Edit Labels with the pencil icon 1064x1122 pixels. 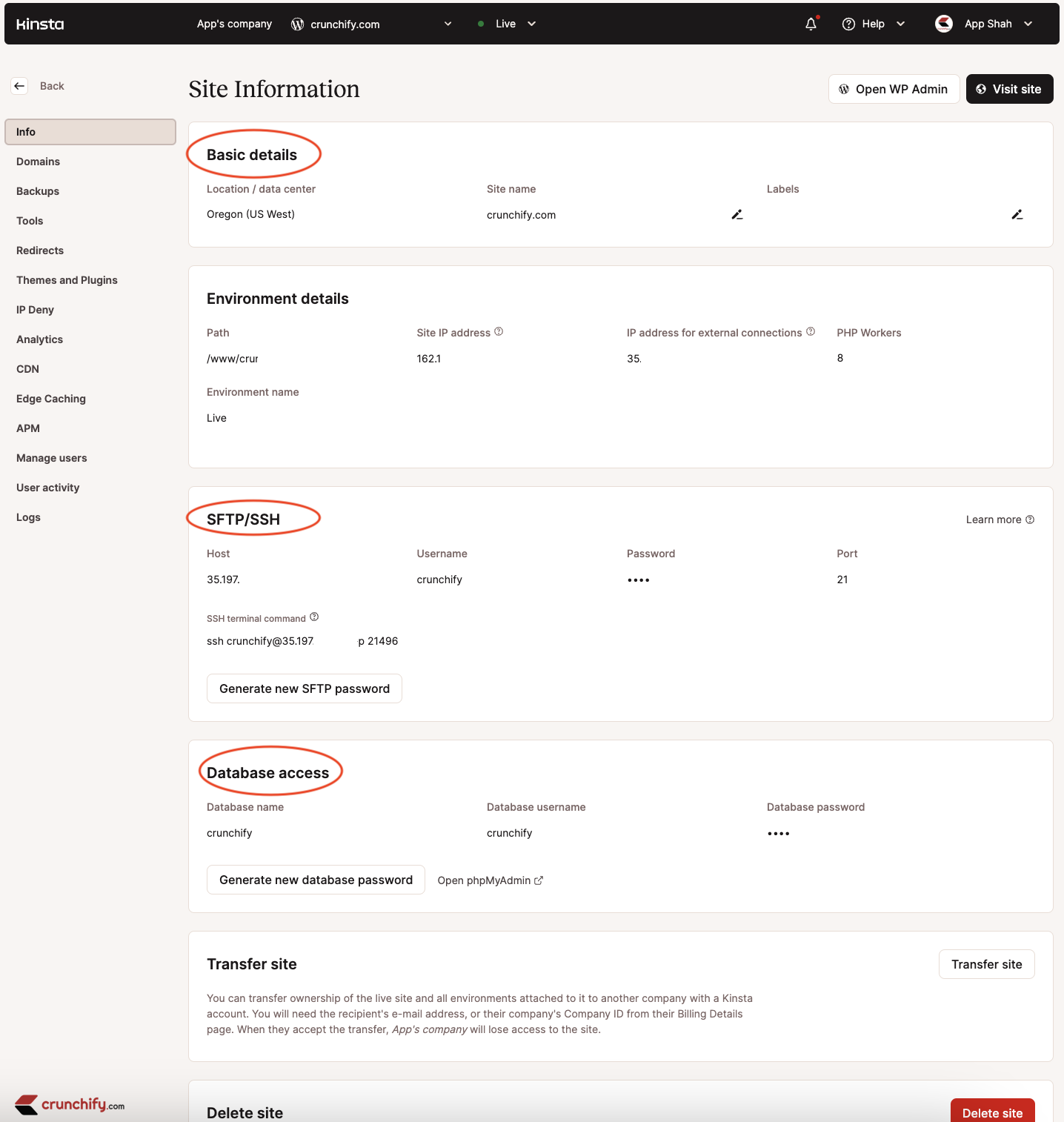(x=1017, y=214)
